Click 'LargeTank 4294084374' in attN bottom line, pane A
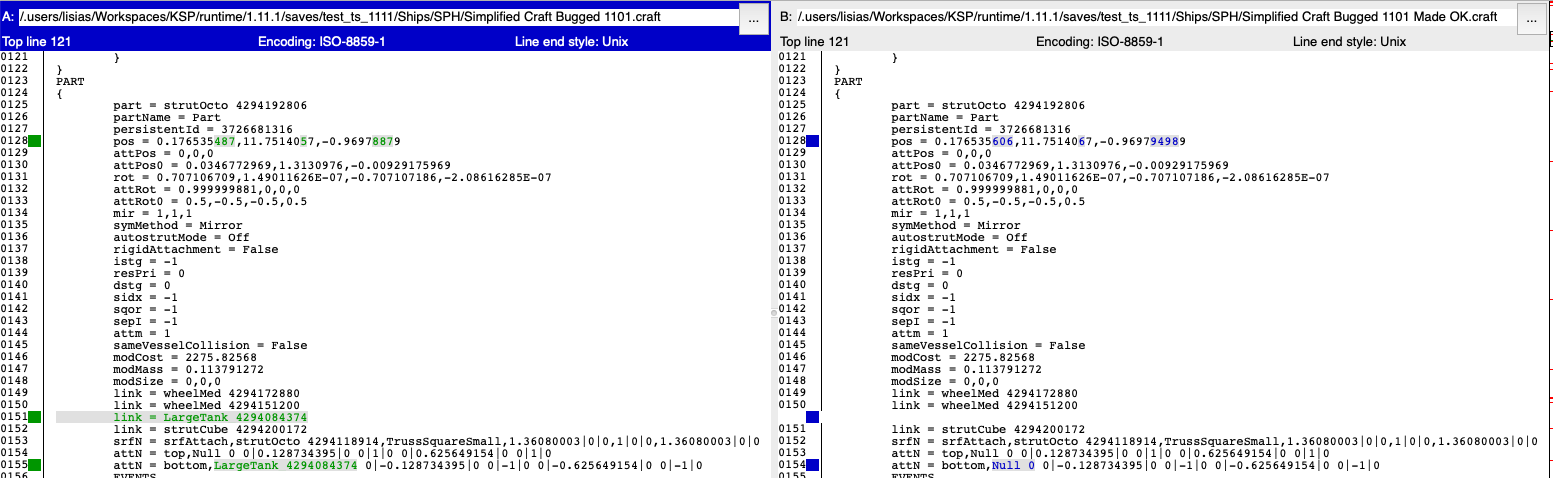1553x478 pixels. click(x=285, y=465)
